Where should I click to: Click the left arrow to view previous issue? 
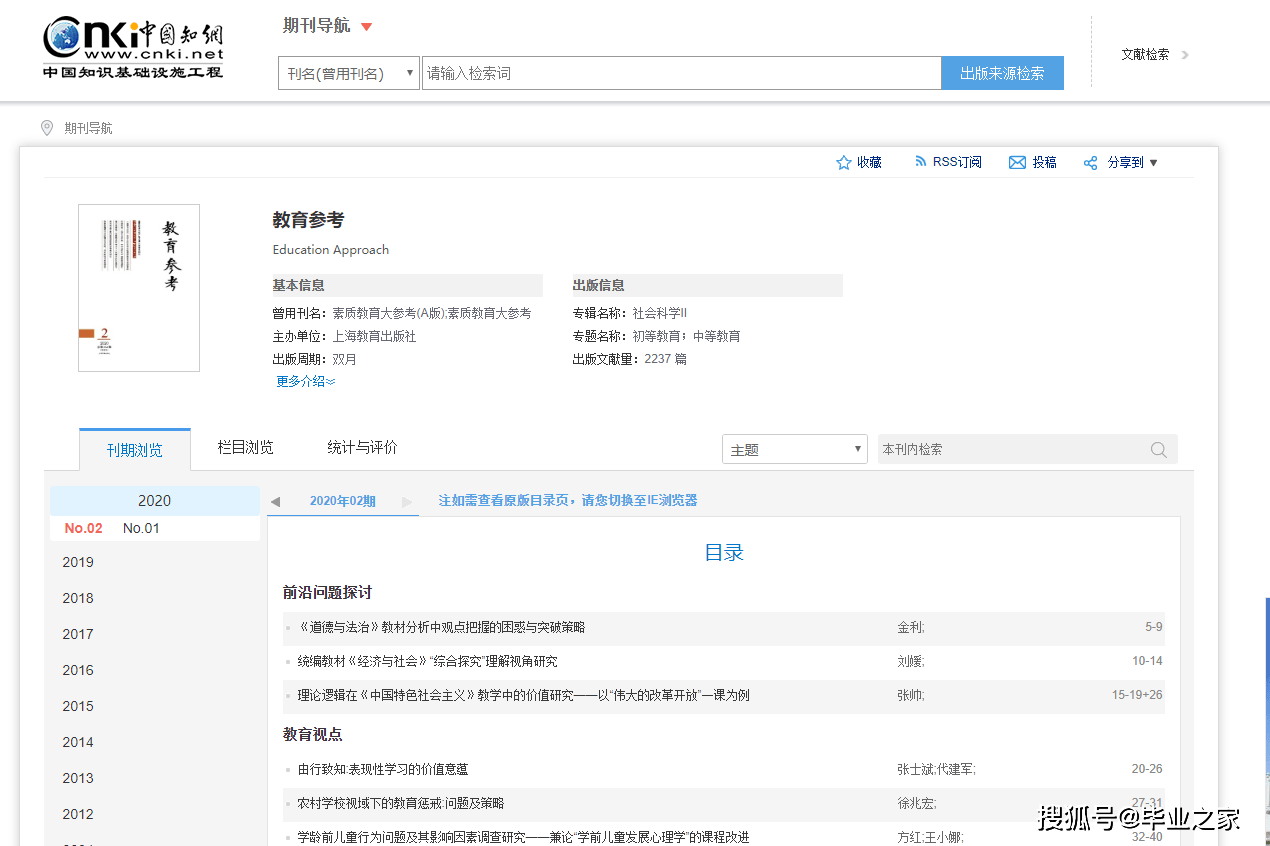point(275,499)
